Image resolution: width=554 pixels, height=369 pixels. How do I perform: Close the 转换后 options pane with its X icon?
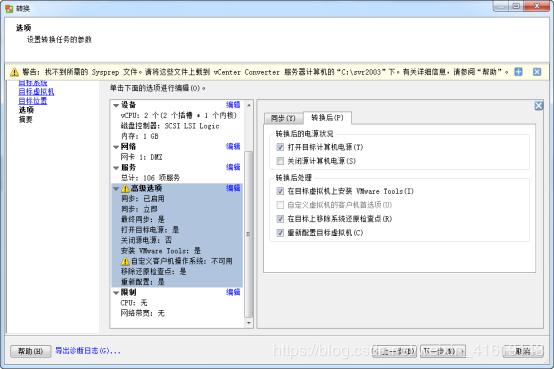click(x=538, y=105)
